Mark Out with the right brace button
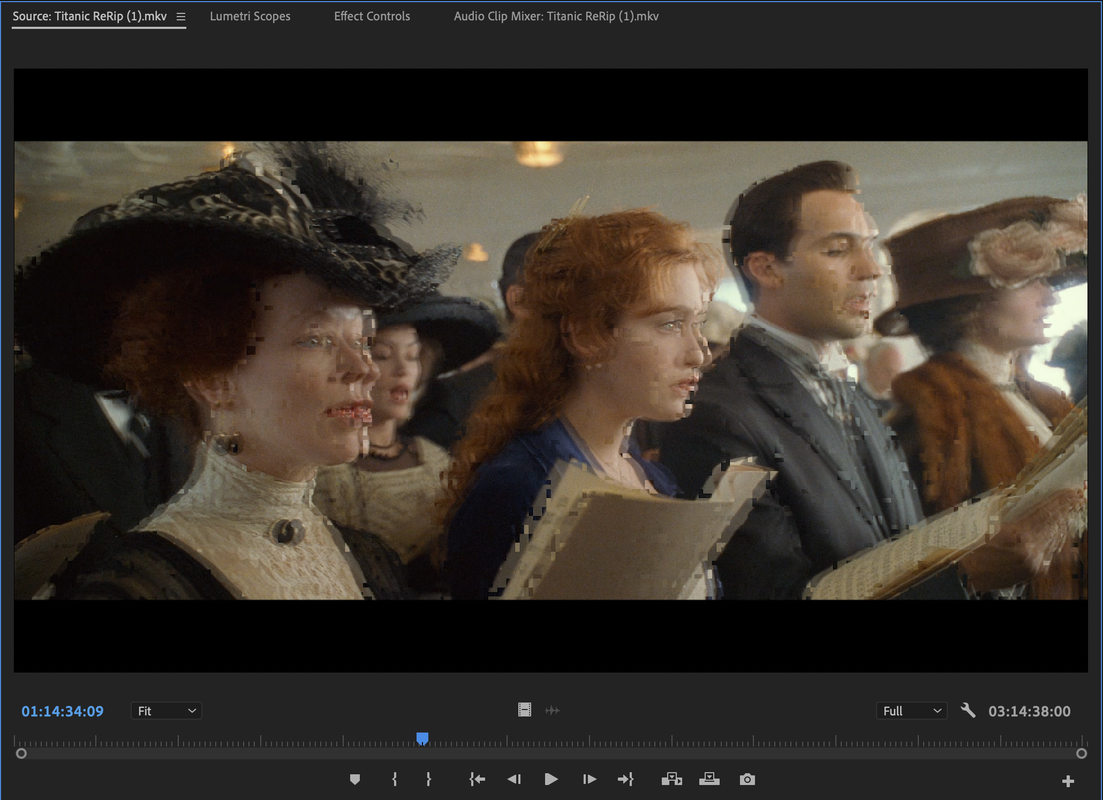Viewport: 1103px width, 800px height. [x=428, y=780]
